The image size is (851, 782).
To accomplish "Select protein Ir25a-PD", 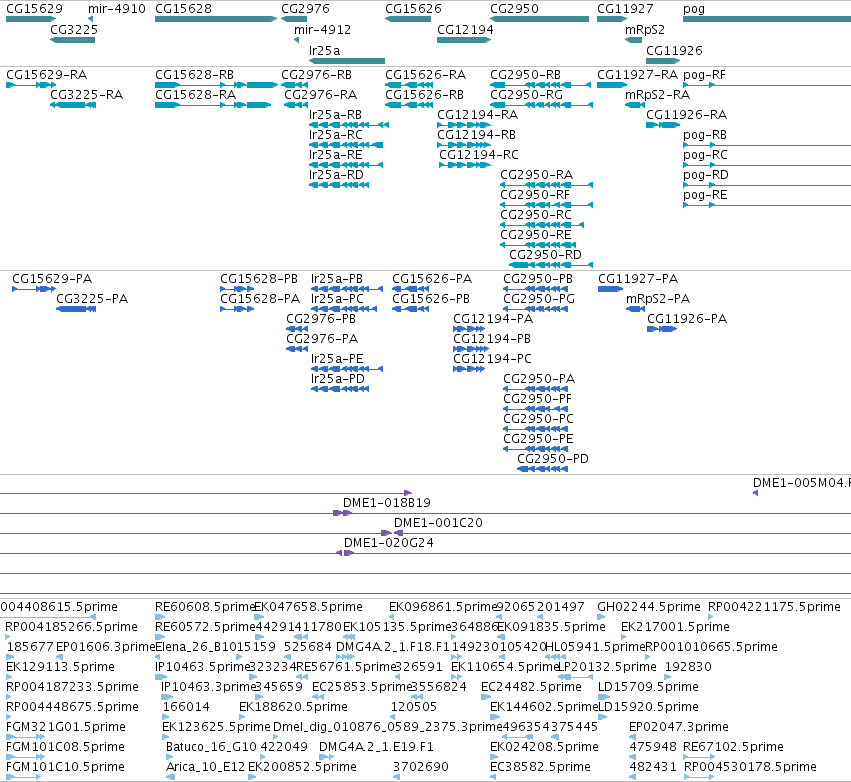I will (340, 389).
